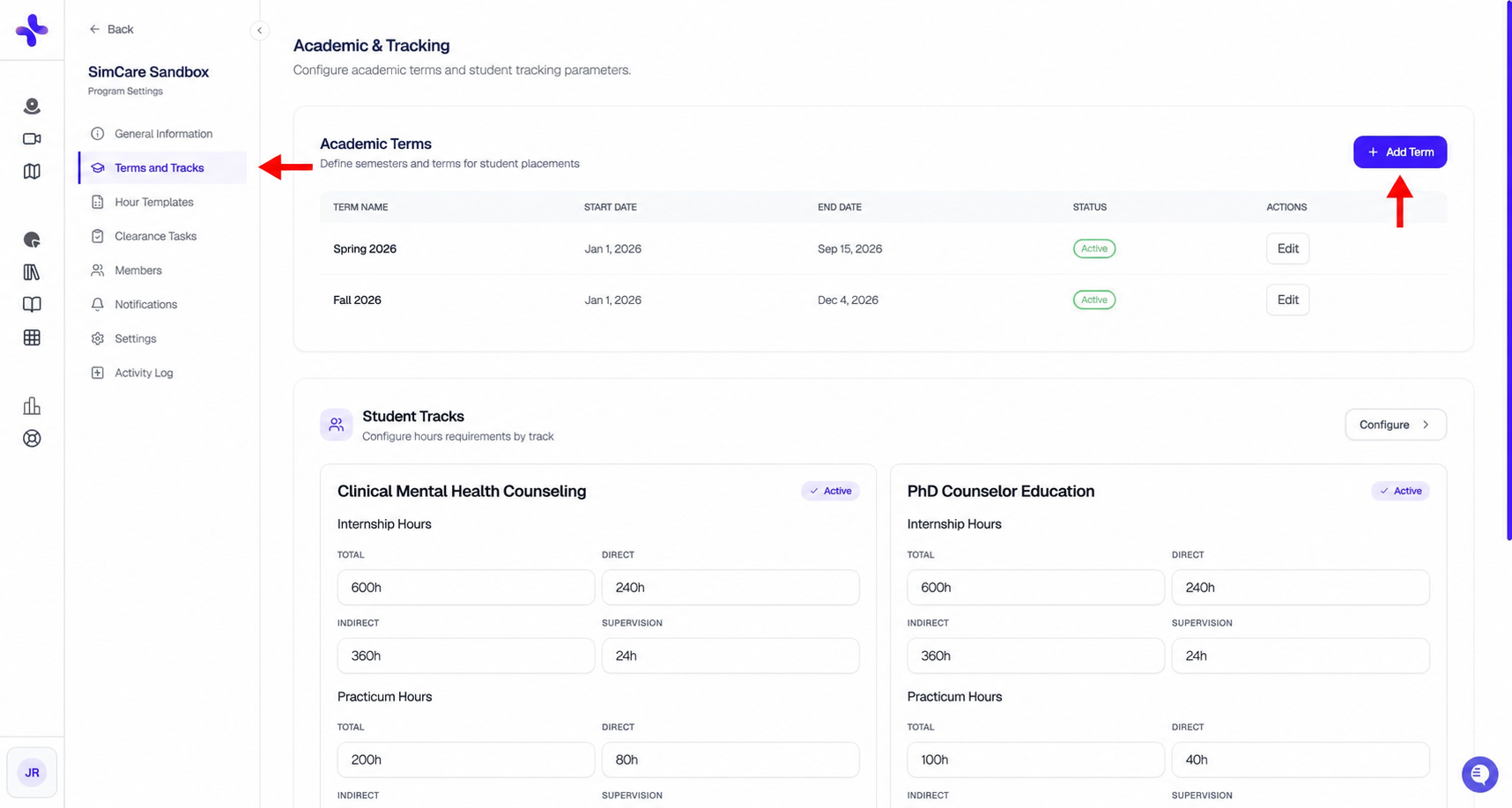Focus Clinical Mental Health internship Indirect 360h field
This screenshot has height=808, width=1512.
click(x=466, y=656)
